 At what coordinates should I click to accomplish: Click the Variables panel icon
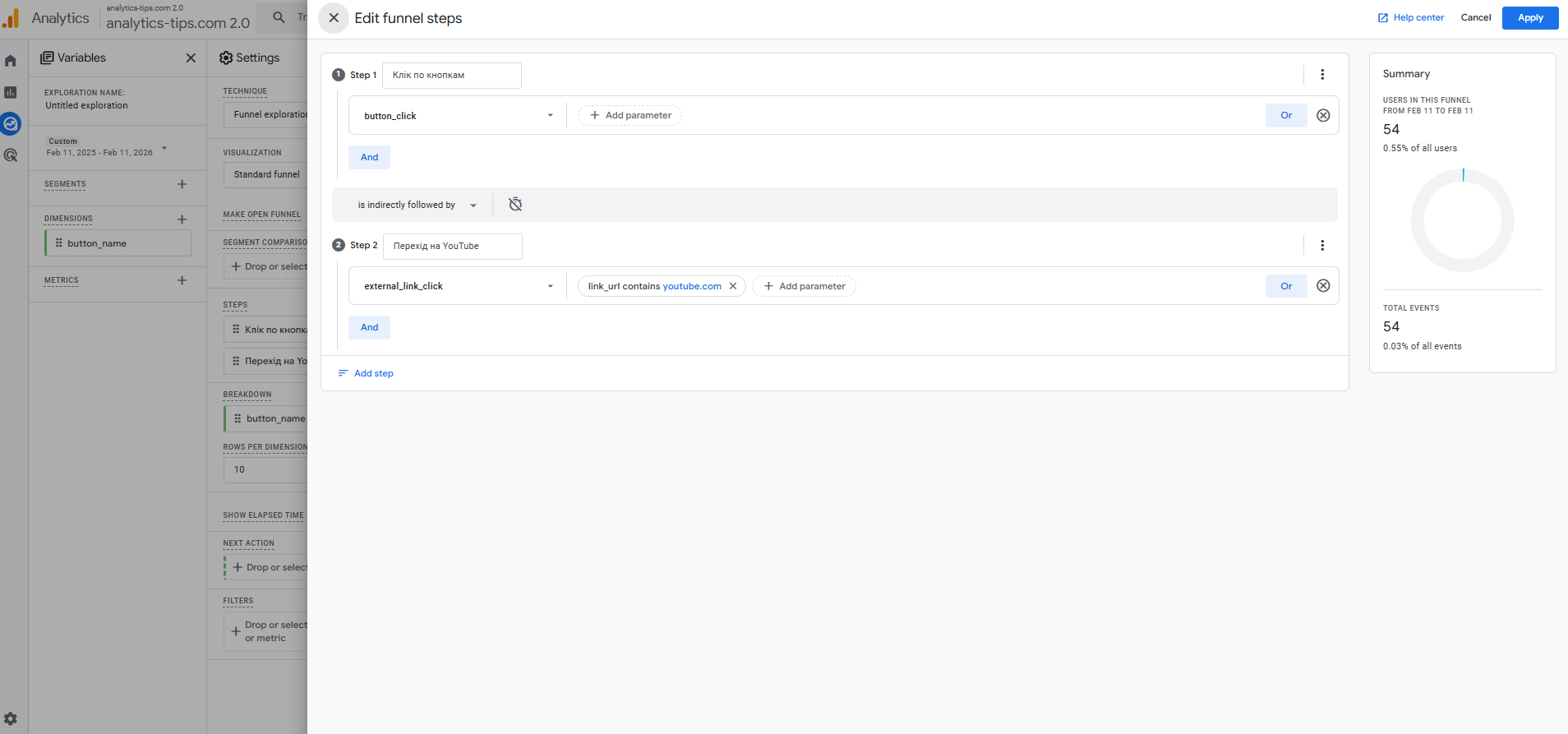(47, 58)
